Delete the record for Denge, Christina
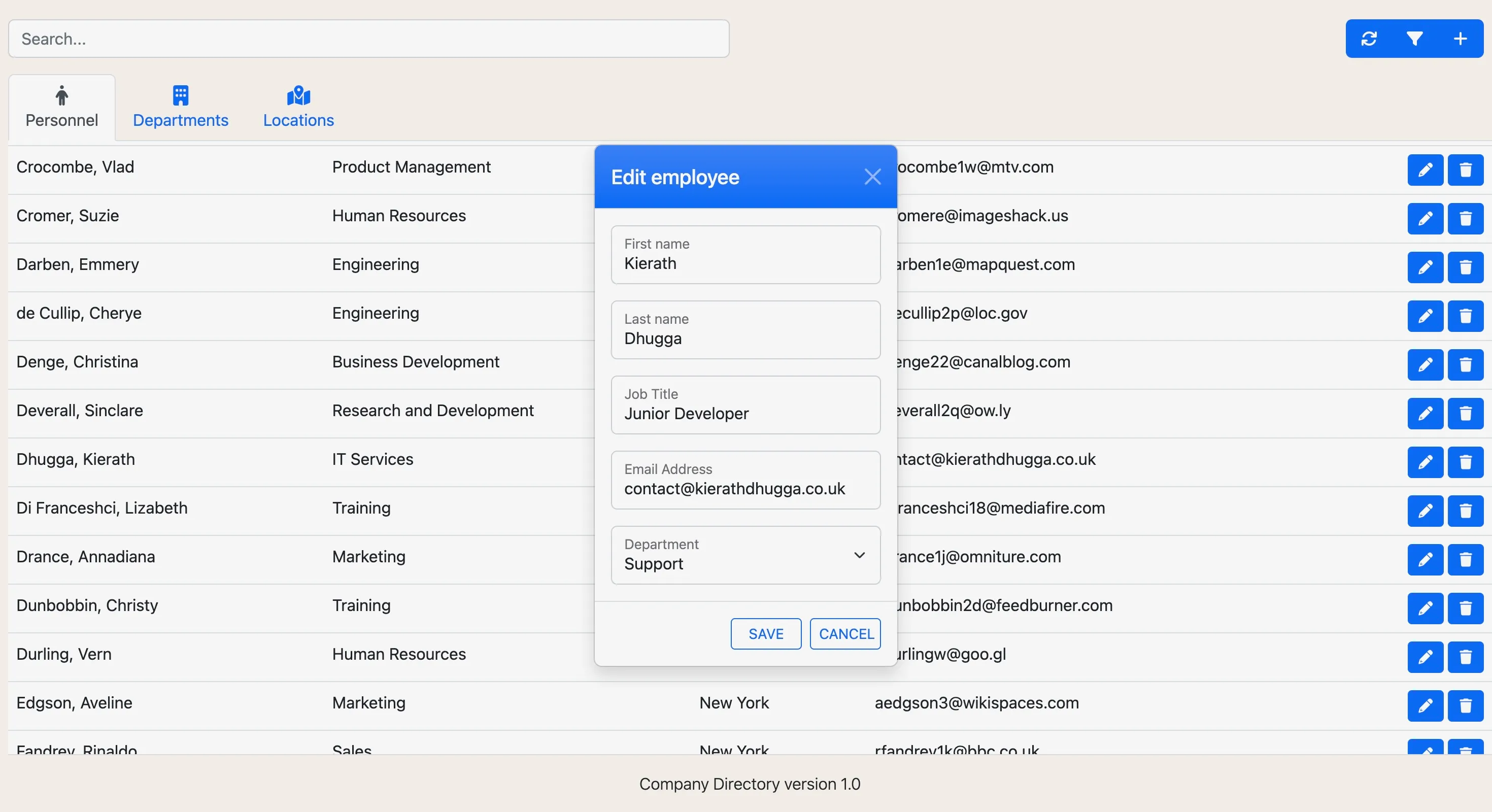The height and width of the screenshot is (812, 1492). coord(1466,365)
